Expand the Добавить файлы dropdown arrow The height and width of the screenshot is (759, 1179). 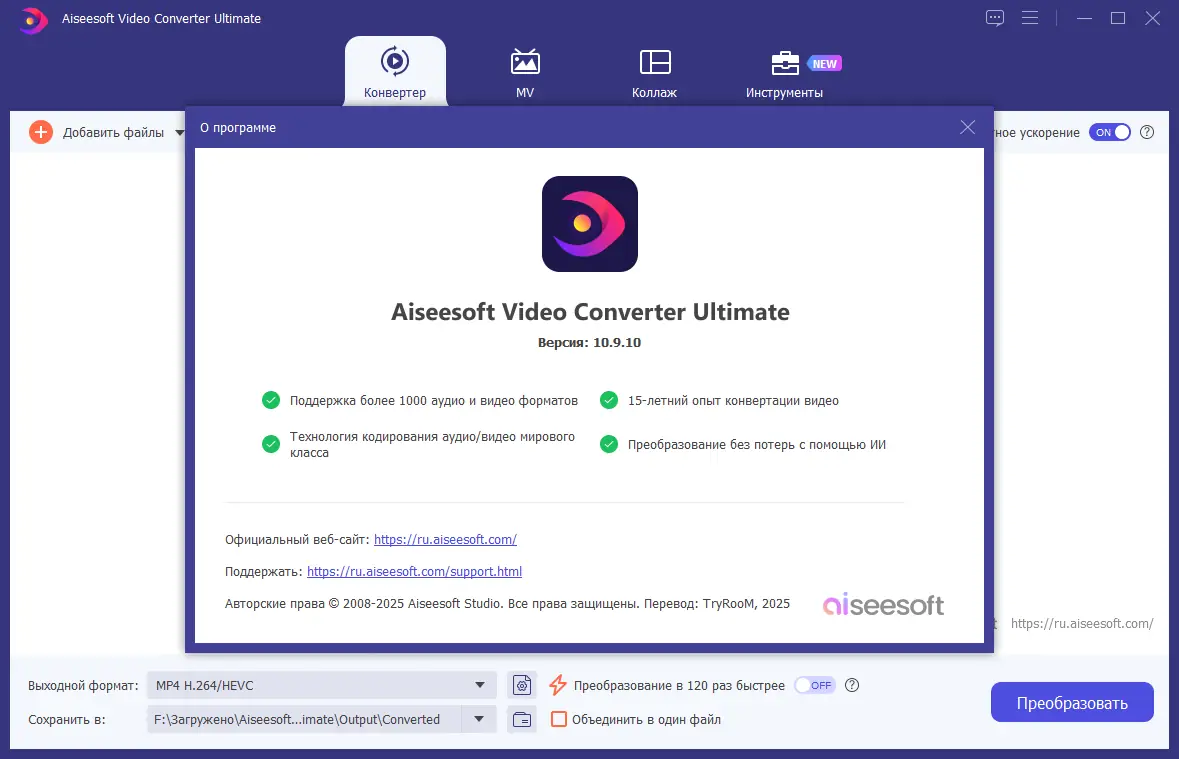[180, 132]
